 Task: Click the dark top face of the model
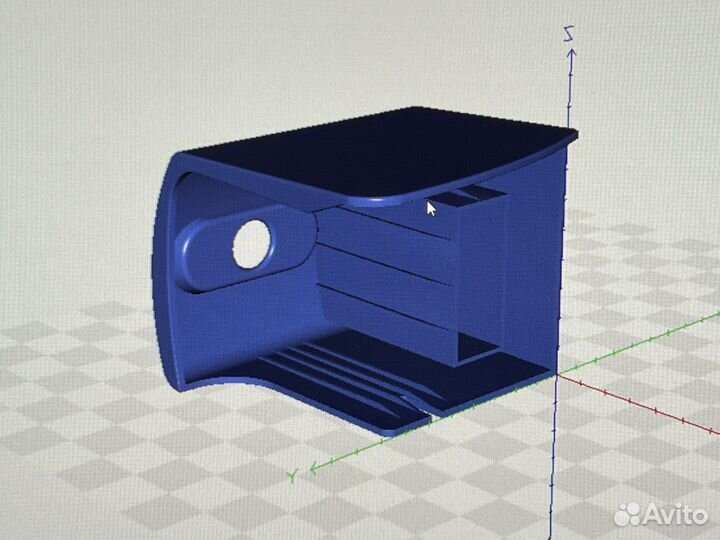pos(381,152)
